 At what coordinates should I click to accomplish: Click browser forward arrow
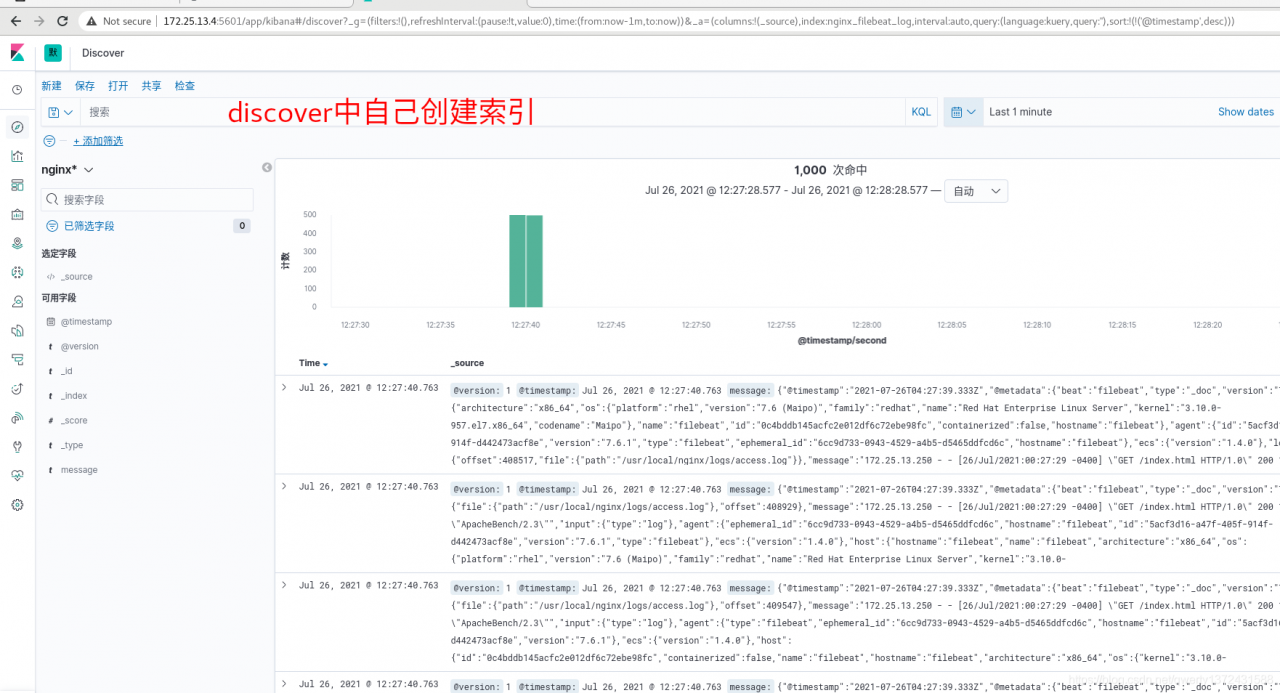(x=39, y=20)
